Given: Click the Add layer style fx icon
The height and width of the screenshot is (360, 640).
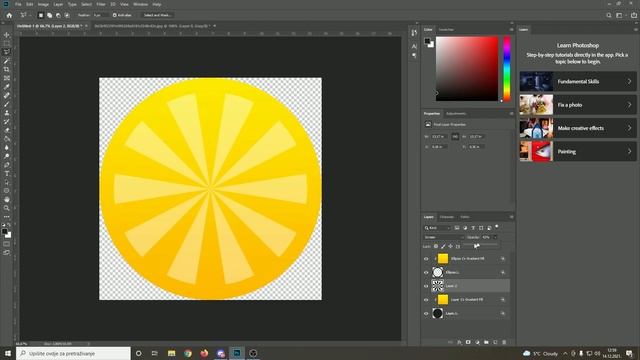Looking at the screenshot, I should click(x=459, y=342).
